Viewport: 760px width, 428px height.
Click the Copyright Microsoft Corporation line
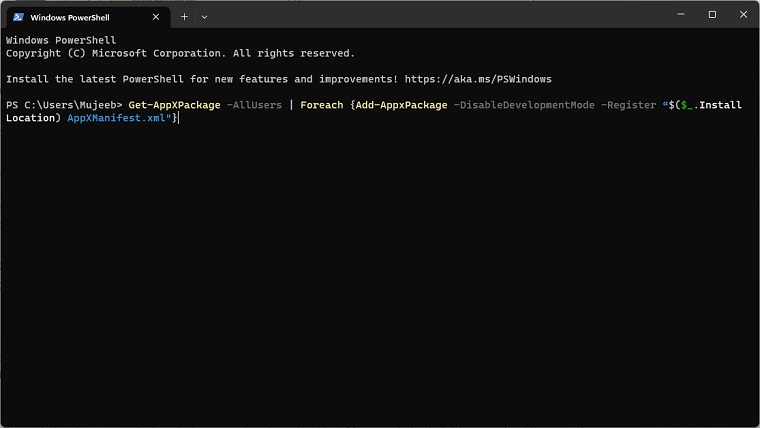180,53
